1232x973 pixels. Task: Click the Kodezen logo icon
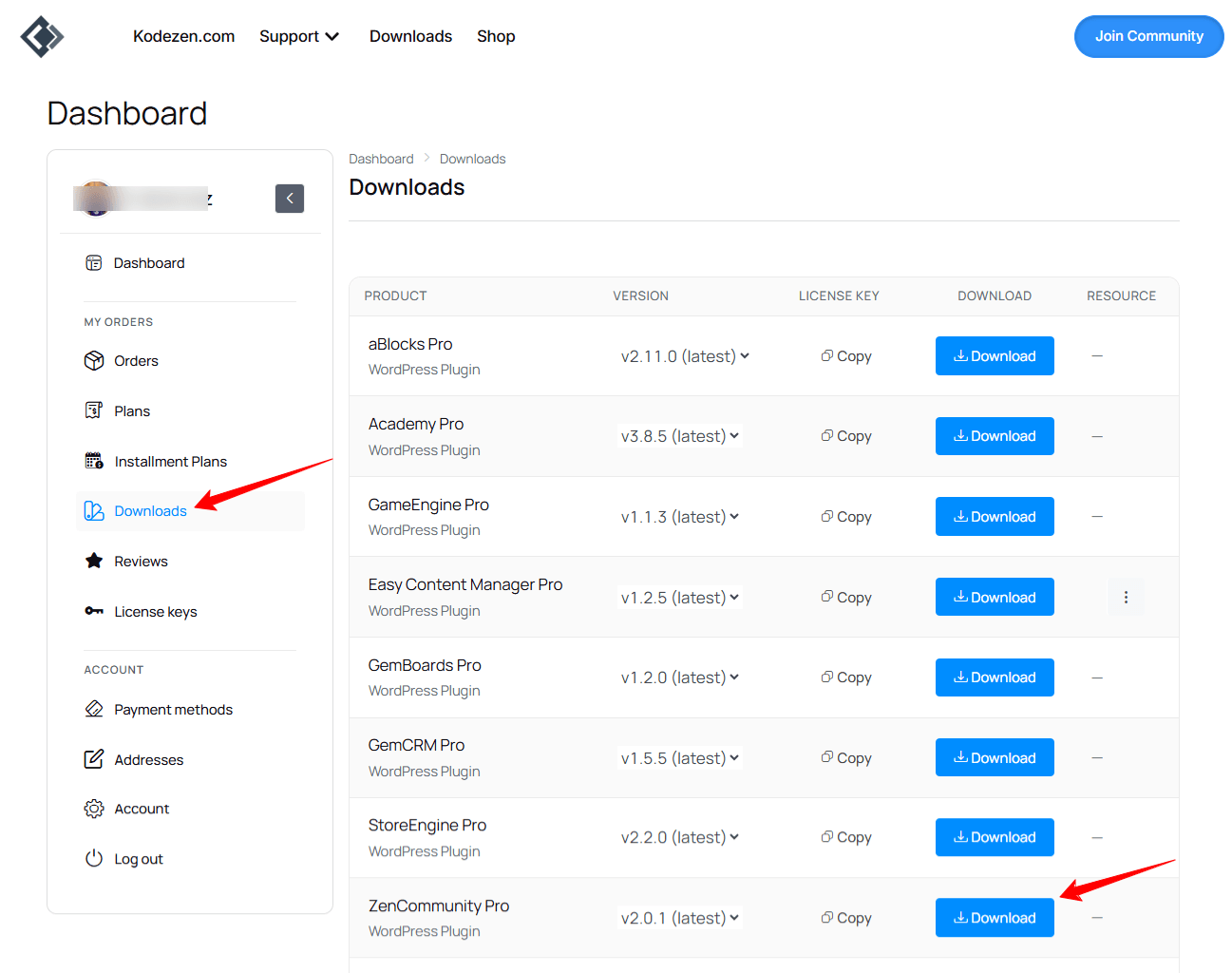(42, 37)
